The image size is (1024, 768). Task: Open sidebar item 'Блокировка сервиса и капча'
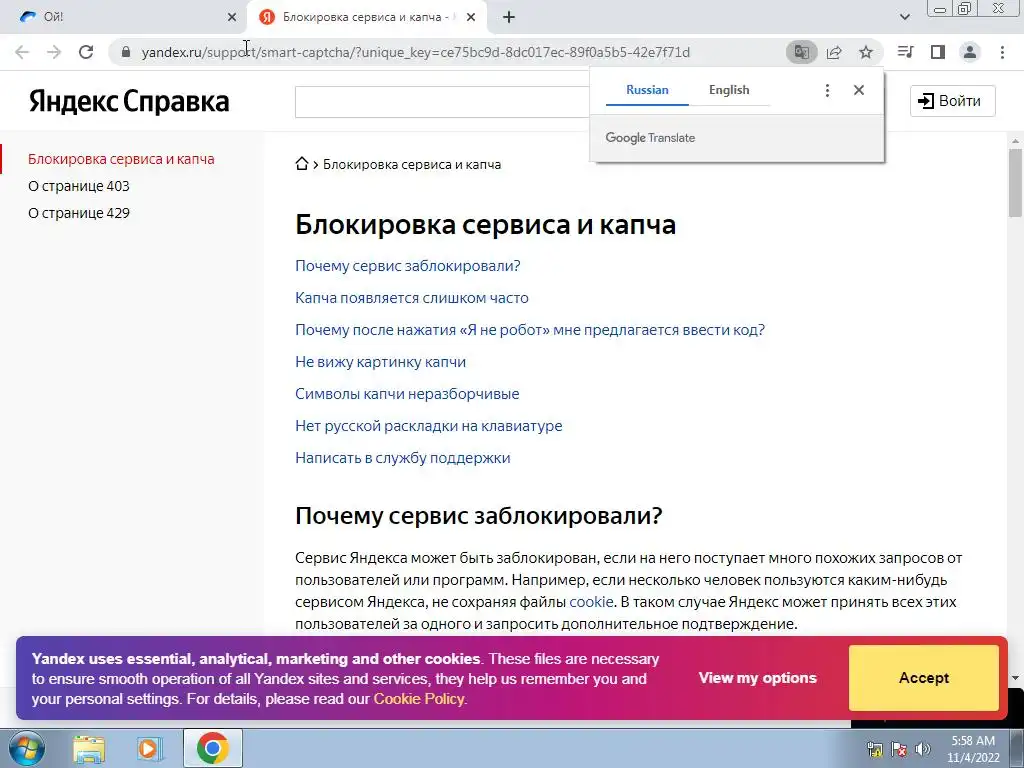click(121, 159)
